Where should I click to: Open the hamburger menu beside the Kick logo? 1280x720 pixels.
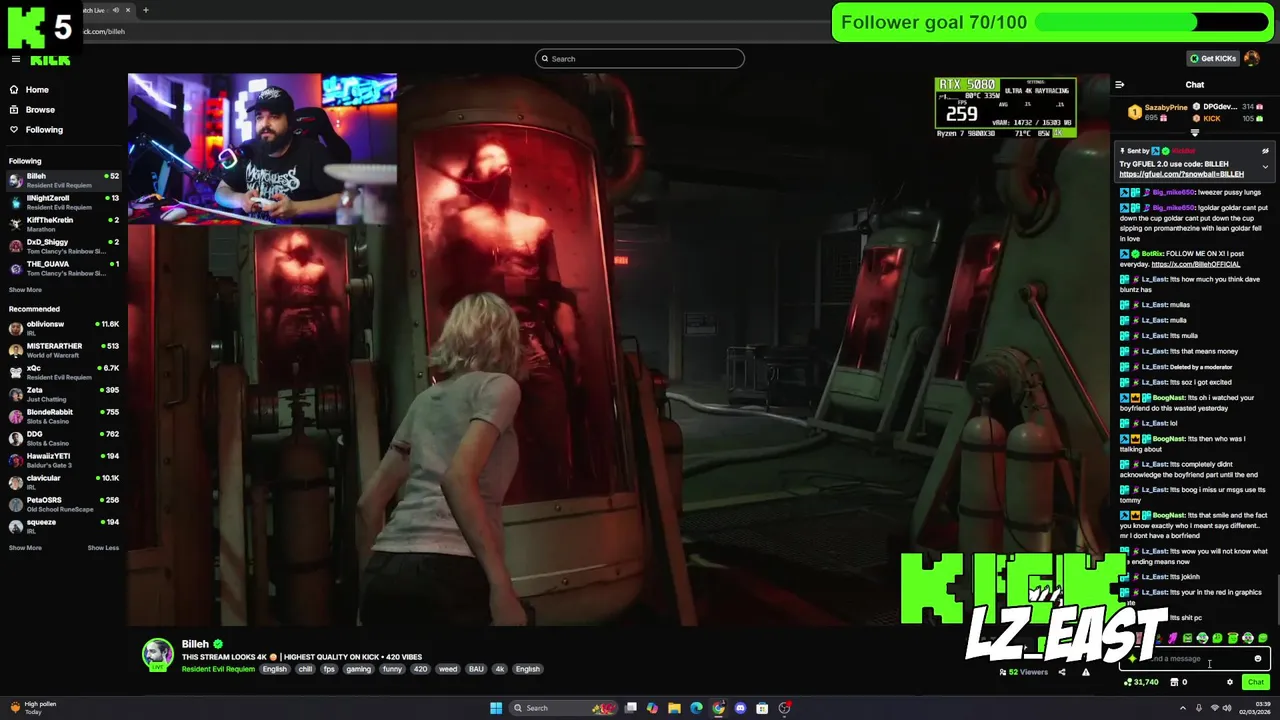click(x=15, y=59)
